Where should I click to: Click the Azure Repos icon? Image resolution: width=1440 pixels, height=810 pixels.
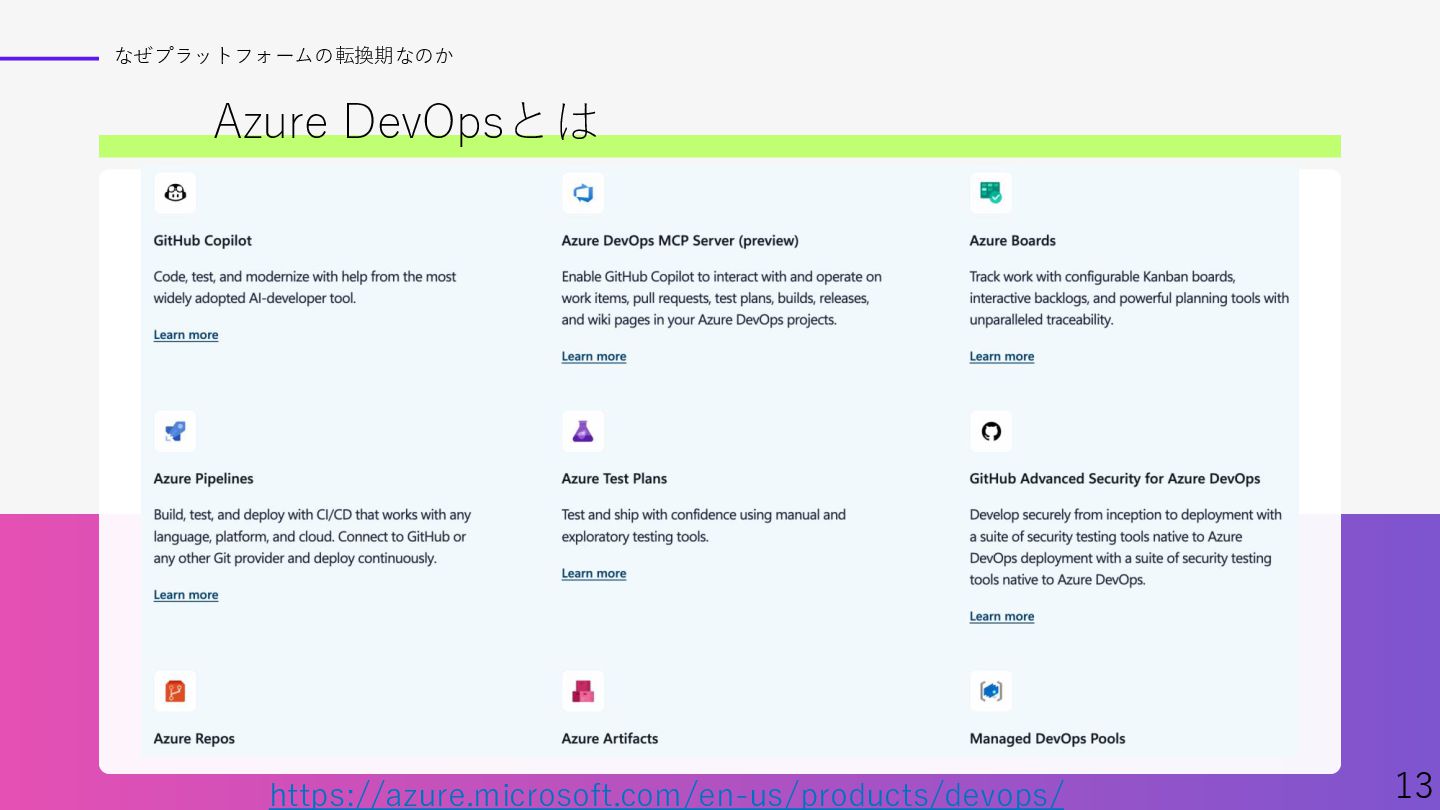175,691
